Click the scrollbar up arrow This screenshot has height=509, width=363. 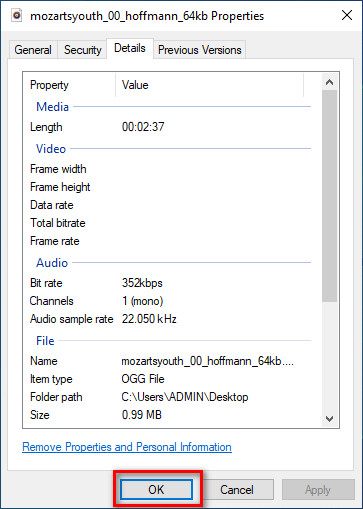pos(329,82)
